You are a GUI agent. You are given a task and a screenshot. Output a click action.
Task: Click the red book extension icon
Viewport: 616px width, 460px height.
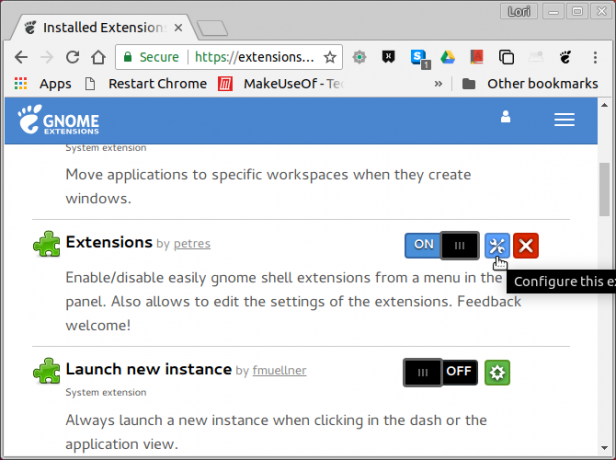coord(477,57)
